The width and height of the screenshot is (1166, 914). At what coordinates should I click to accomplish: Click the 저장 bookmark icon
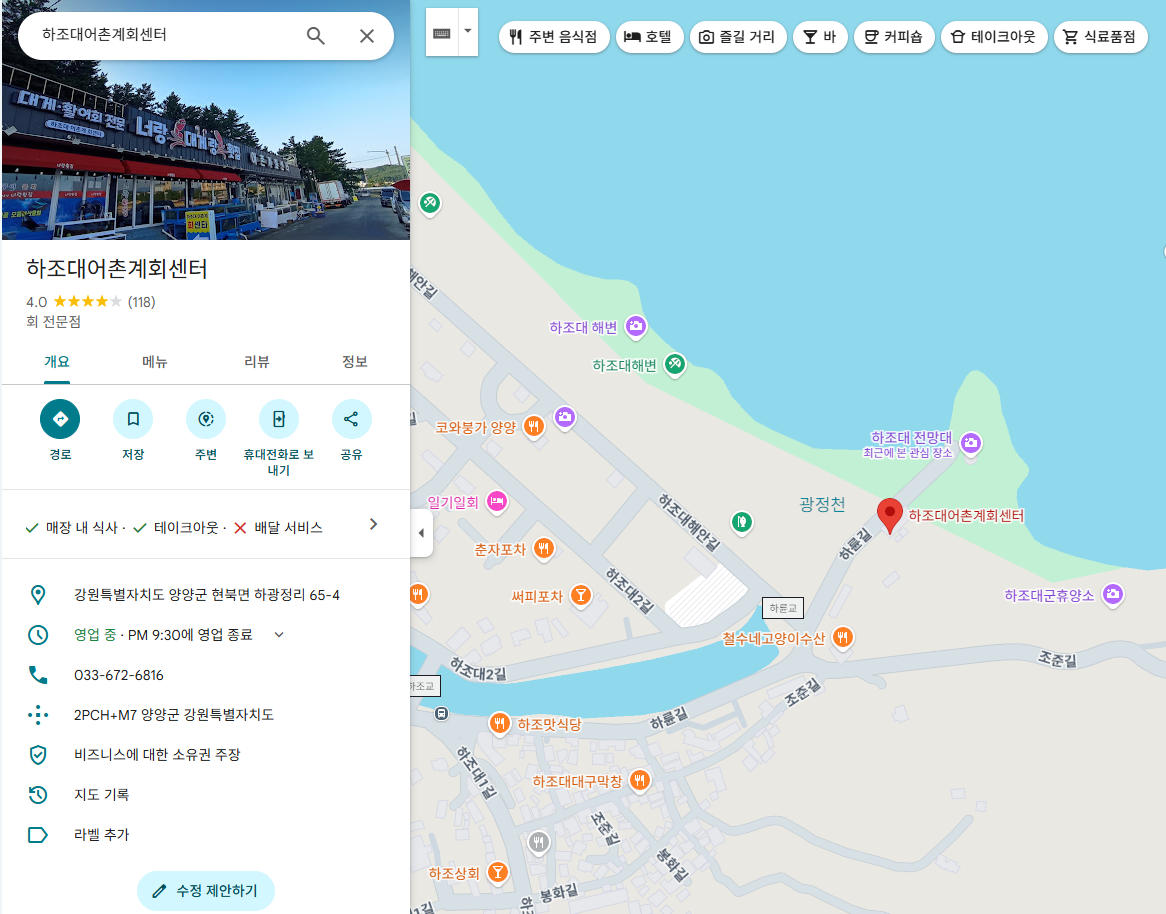(x=133, y=419)
